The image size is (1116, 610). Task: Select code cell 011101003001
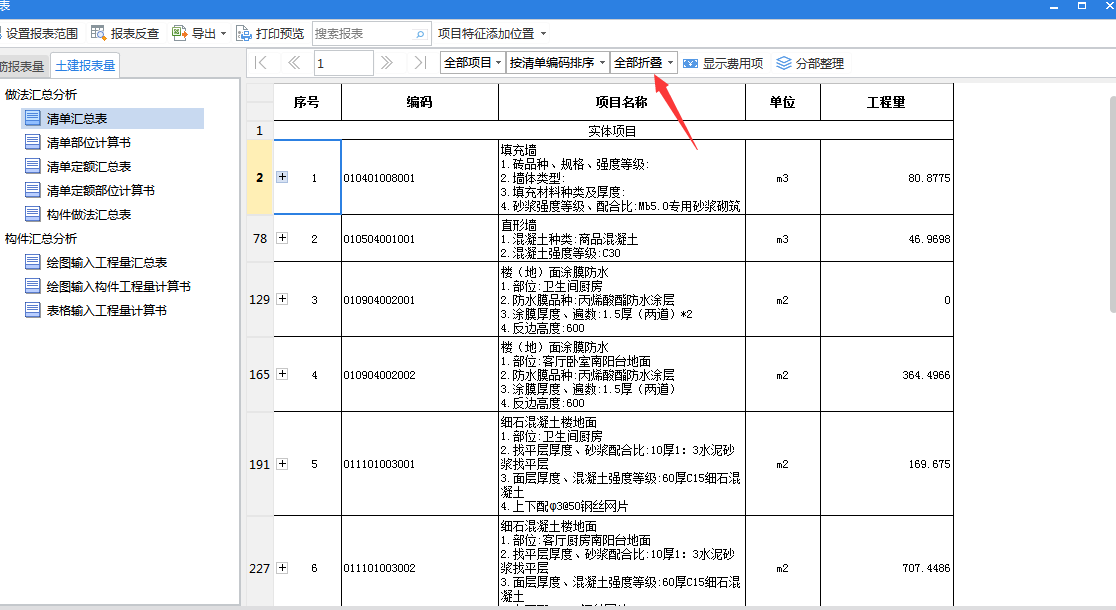point(420,464)
